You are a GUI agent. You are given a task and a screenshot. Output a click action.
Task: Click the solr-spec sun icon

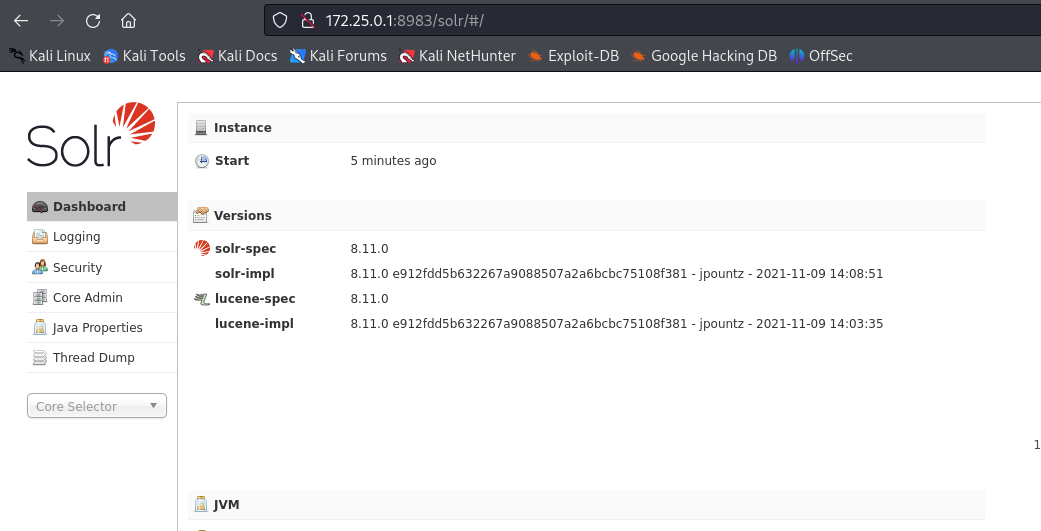coord(202,248)
